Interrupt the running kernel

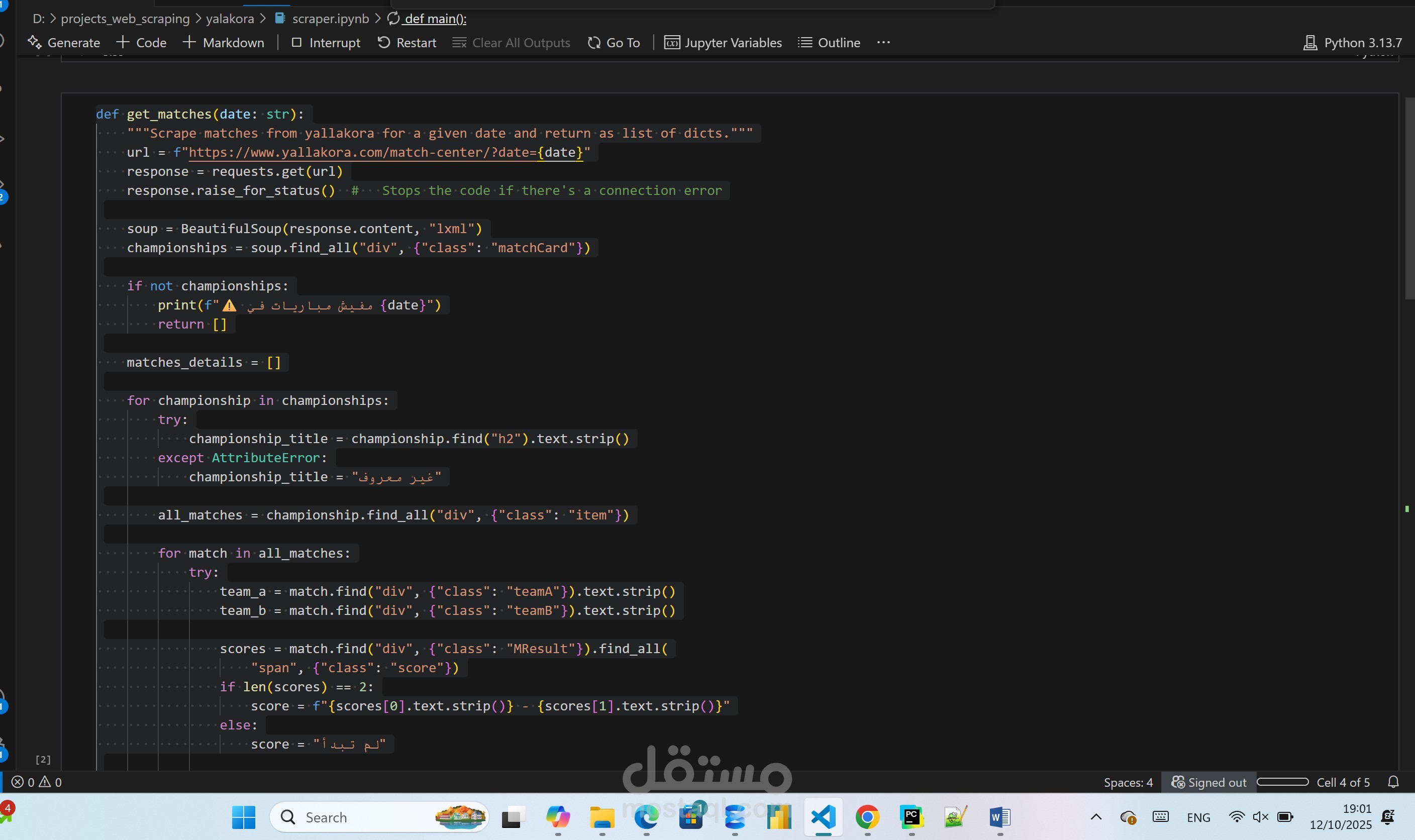point(326,43)
